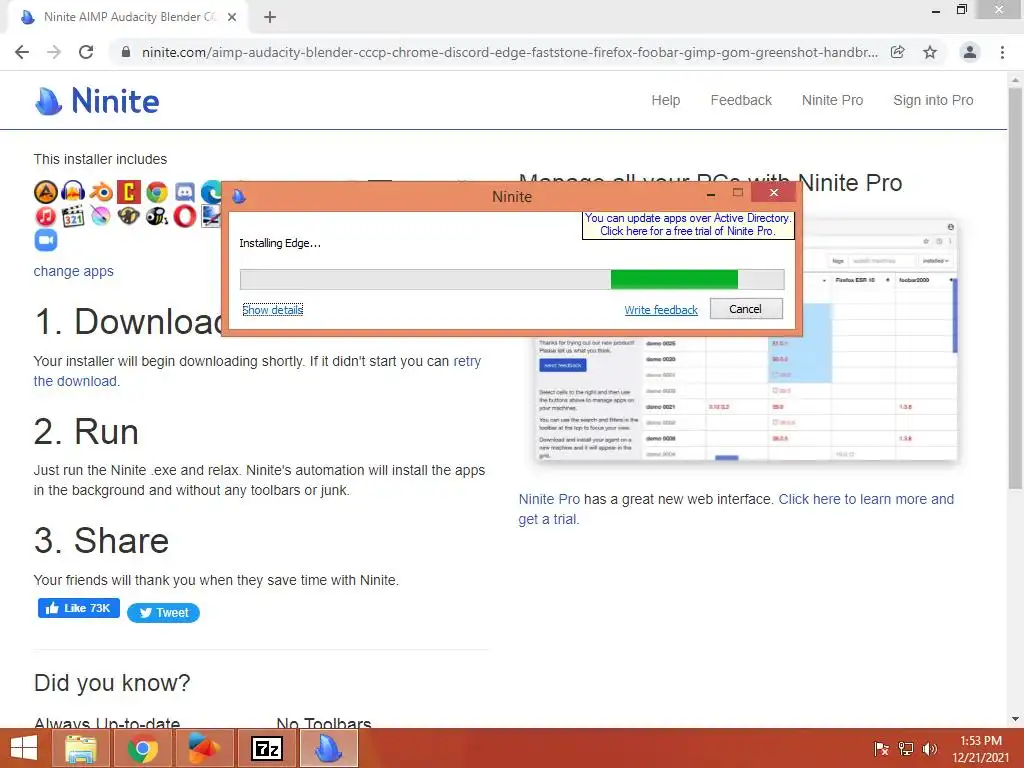
Task: Click the K-Lite 321 clapperboard icon
Action: [x=73, y=216]
